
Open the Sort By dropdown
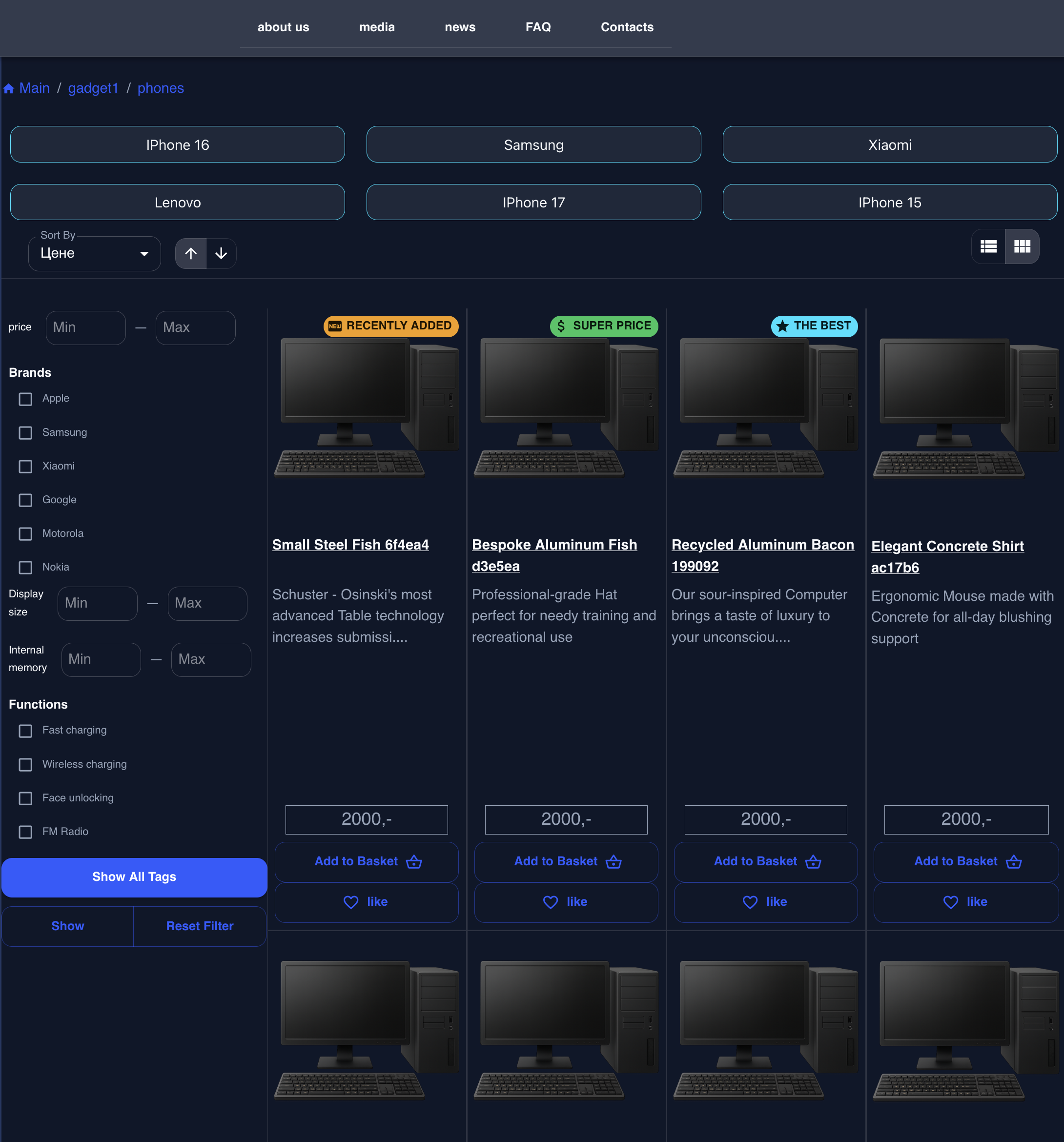94,253
